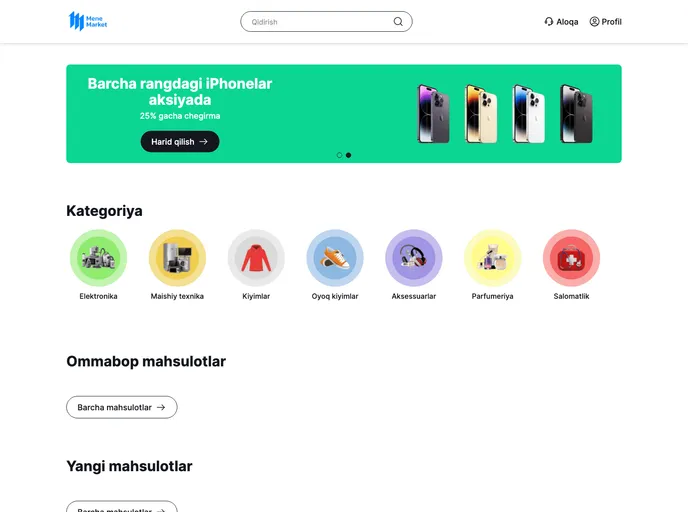Open the Aloqa contact link
This screenshot has width=688, height=512.
[561, 21]
